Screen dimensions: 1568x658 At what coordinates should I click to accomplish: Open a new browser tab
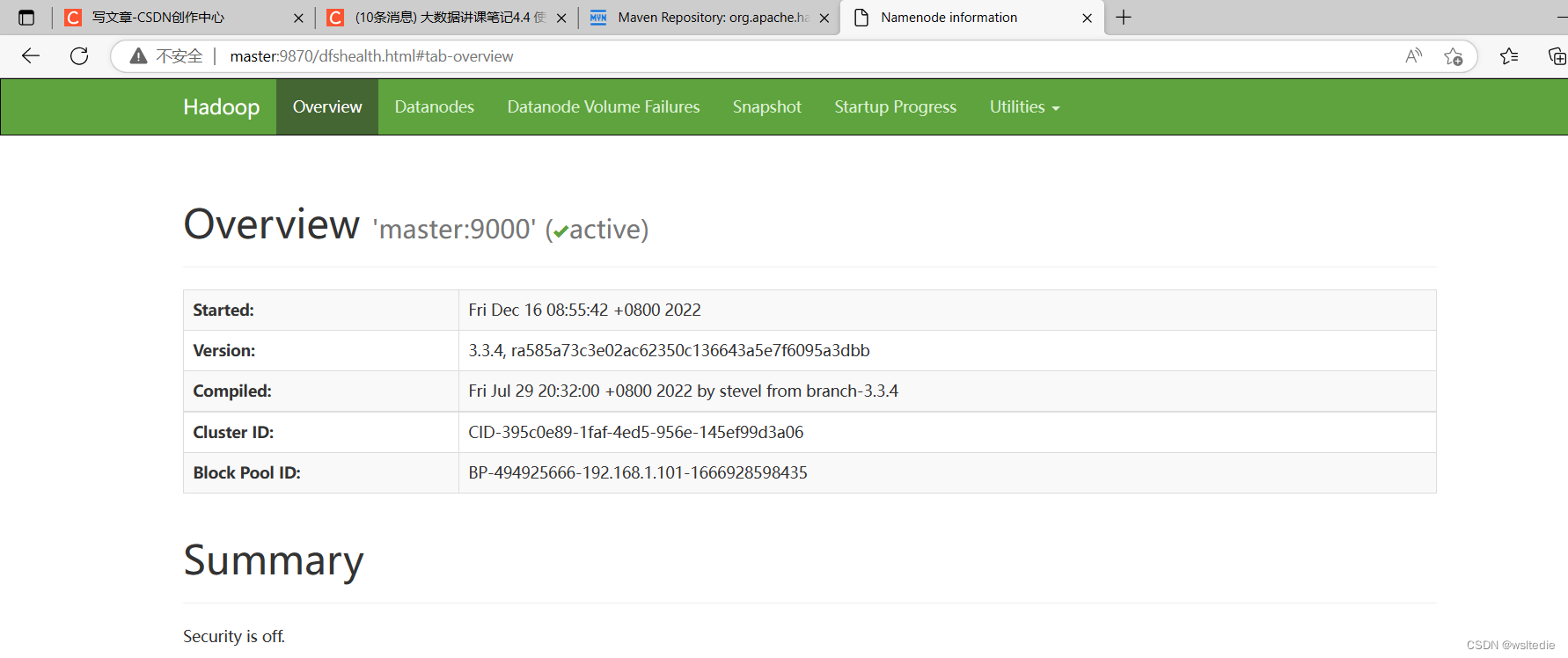1124,18
